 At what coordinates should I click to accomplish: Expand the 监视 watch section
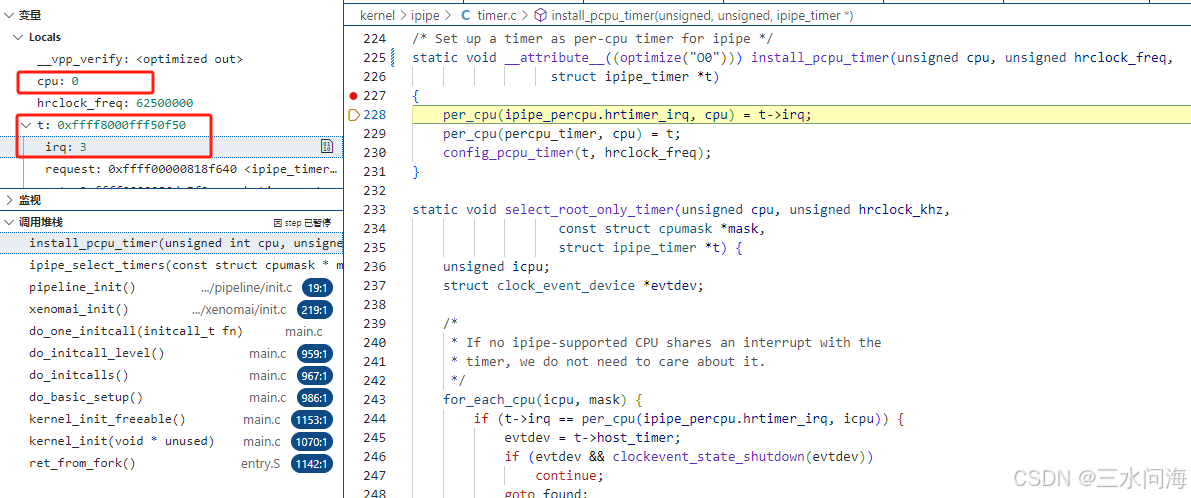pyautogui.click(x=9, y=200)
